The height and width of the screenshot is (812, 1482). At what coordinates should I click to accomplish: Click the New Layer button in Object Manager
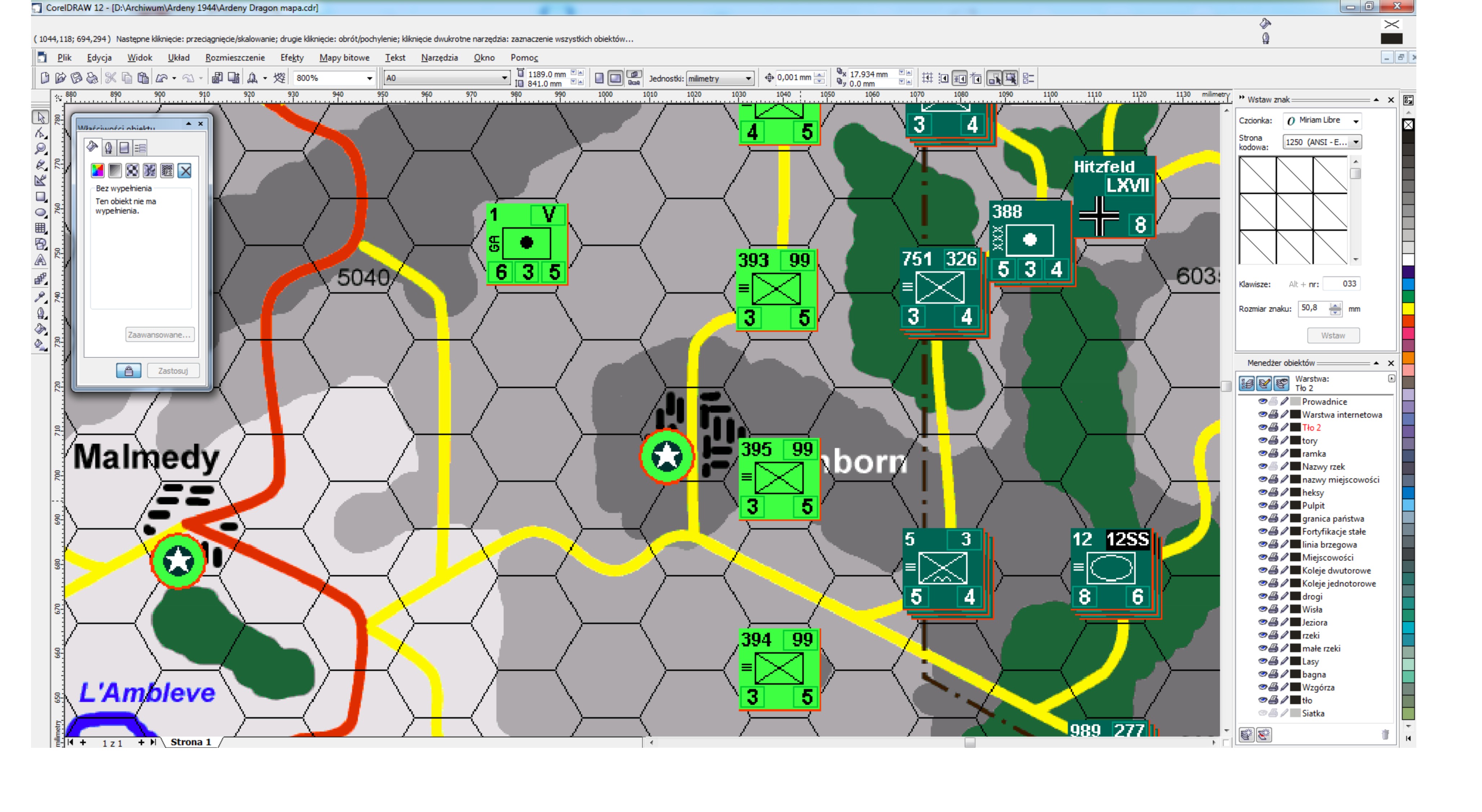point(1246,734)
